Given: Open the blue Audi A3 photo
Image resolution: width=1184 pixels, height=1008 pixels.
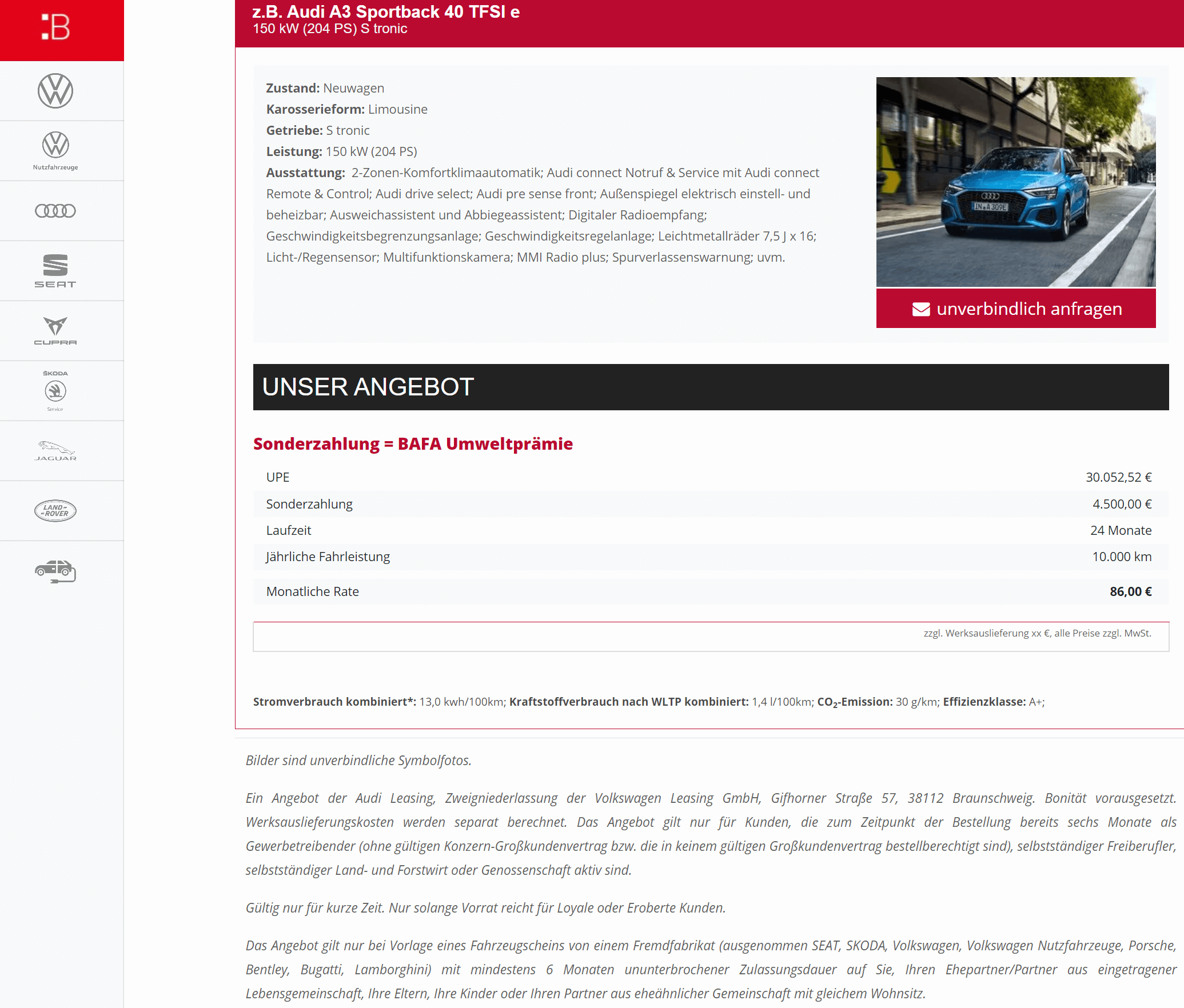Looking at the screenshot, I should (1016, 182).
